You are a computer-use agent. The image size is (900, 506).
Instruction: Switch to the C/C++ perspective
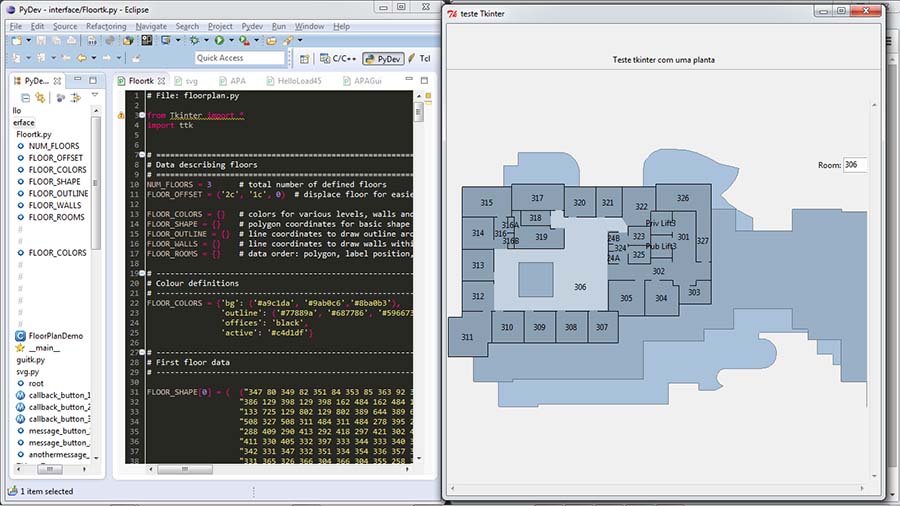tap(338, 59)
